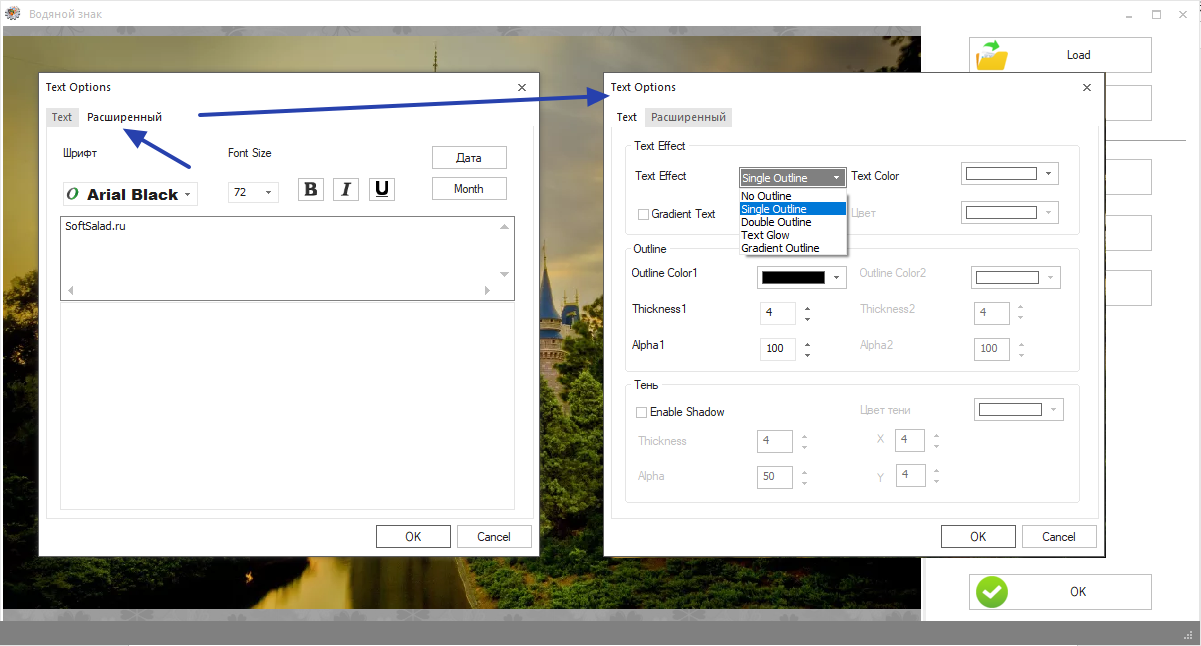
Task: Decrease Alpha1 value with down arrow
Action: point(807,355)
